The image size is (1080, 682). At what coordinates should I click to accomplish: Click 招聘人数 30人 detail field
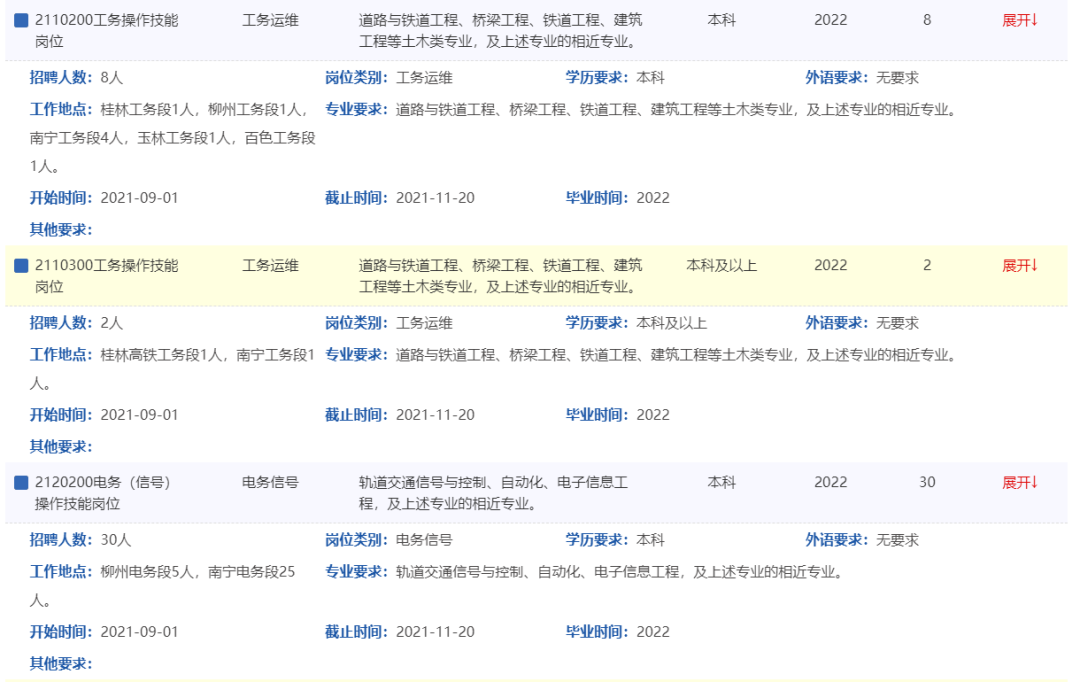[81, 540]
